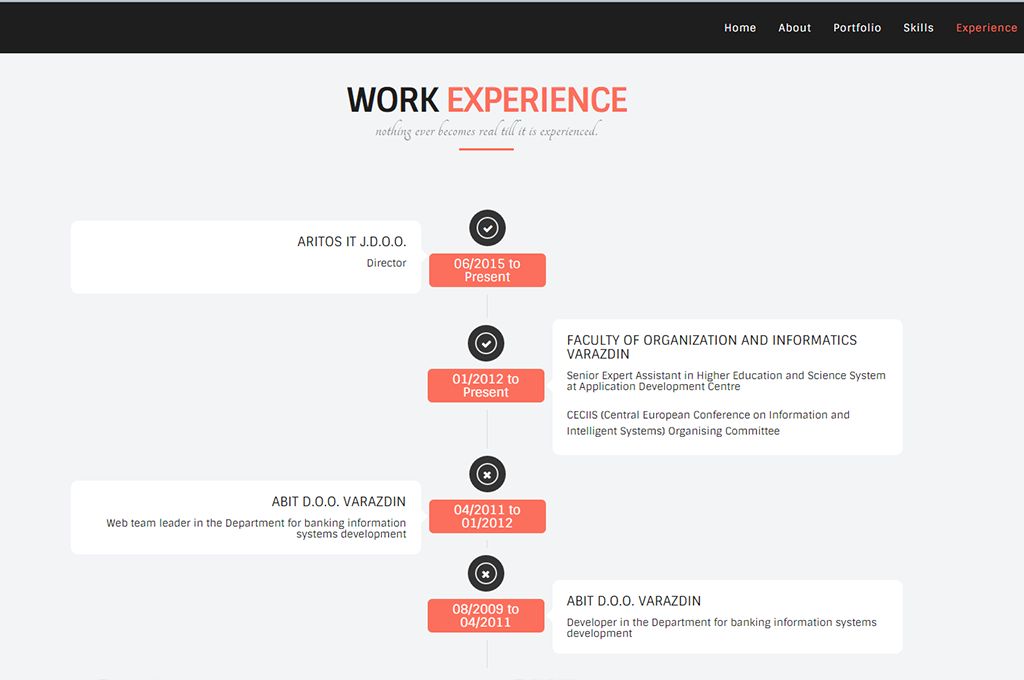1024x680 pixels.
Task: Click the ABIT D.O.O. Varazdin web team leader card
Action: (x=245, y=518)
